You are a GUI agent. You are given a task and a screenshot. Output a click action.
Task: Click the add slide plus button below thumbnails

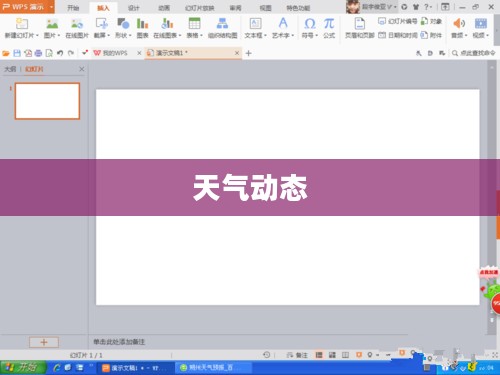tap(44, 342)
